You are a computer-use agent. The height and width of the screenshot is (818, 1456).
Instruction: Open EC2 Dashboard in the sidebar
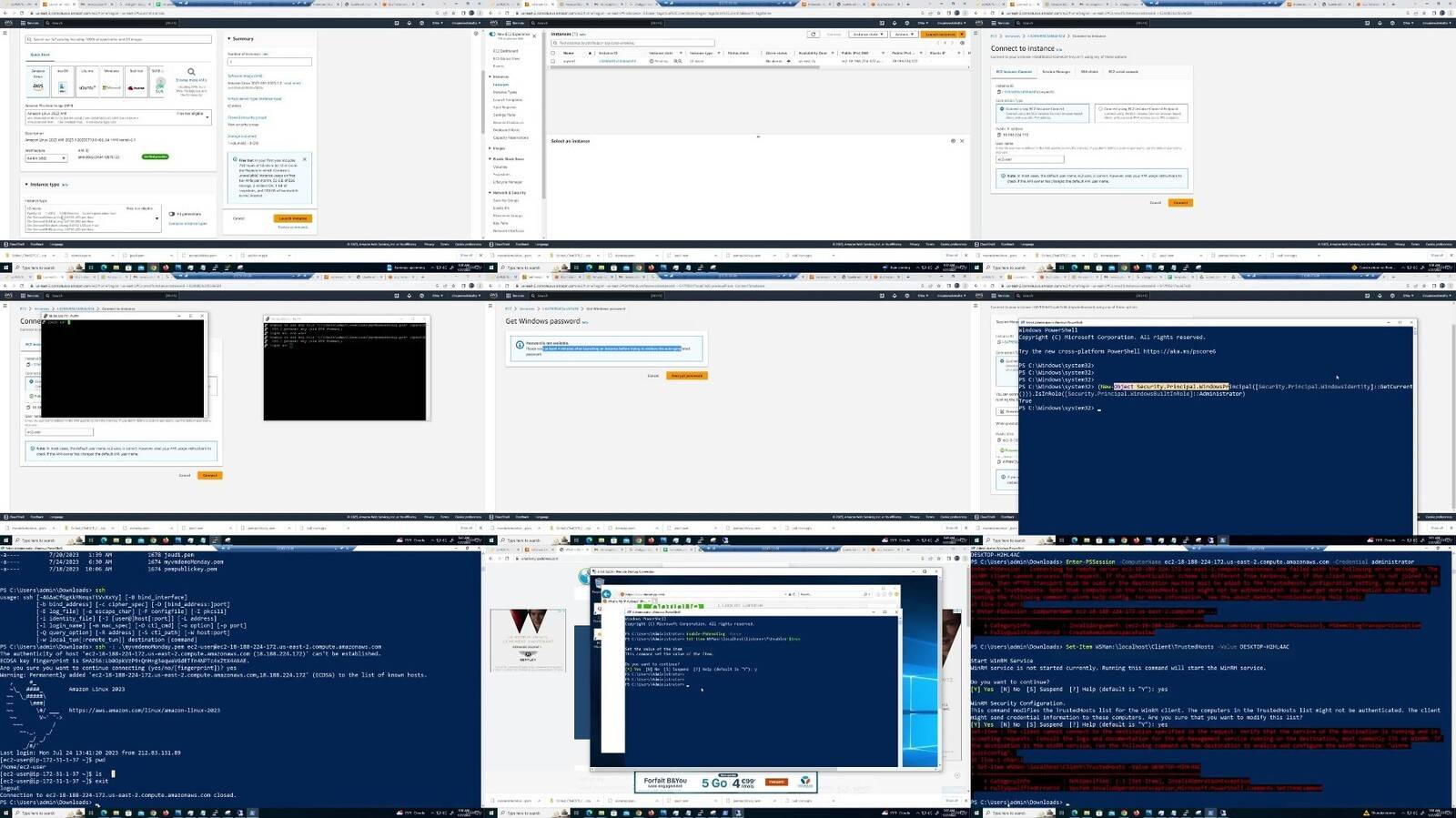[x=505, y=51]
